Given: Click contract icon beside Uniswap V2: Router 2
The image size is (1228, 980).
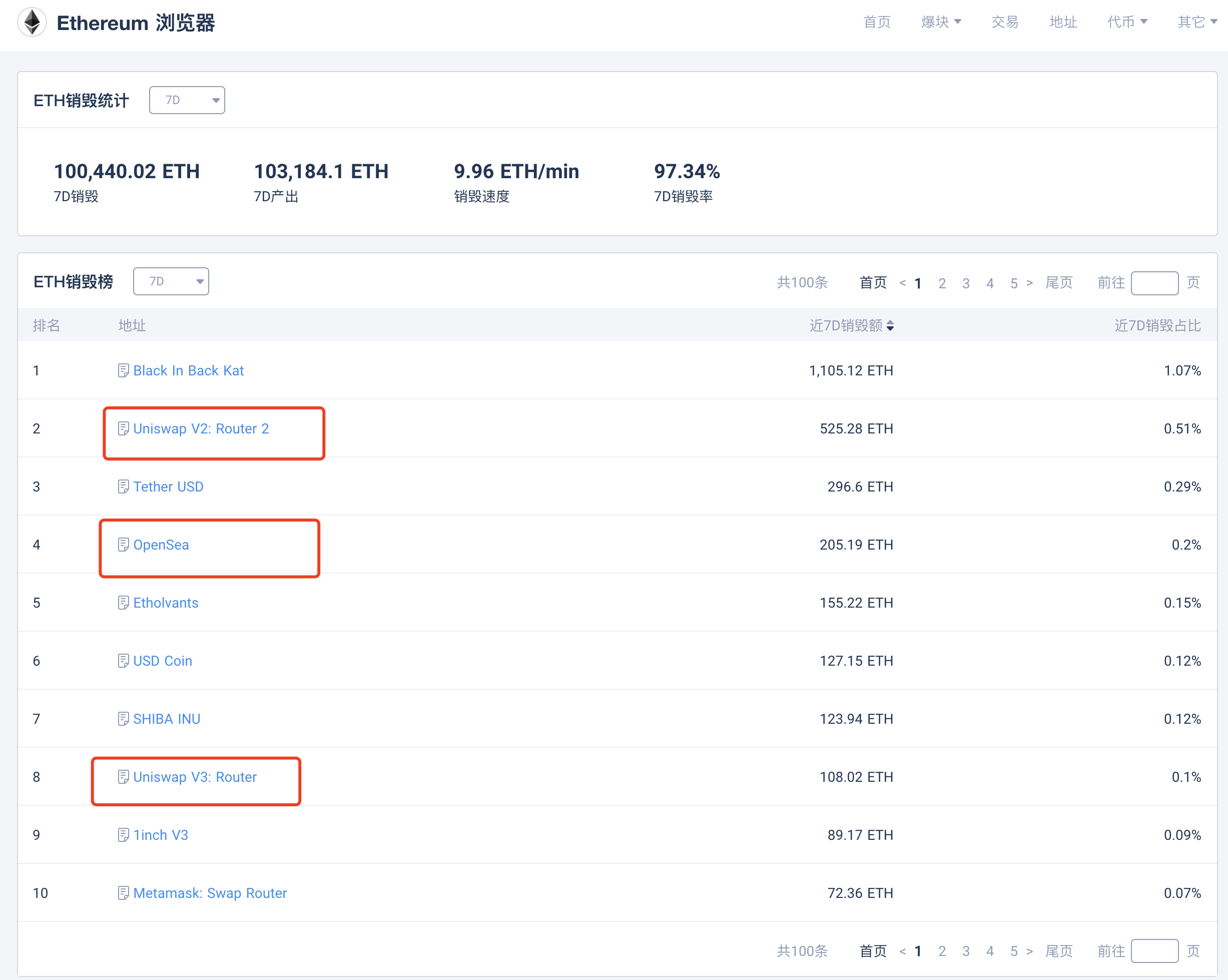Looking at the screenshot, I should coord(123,429).
